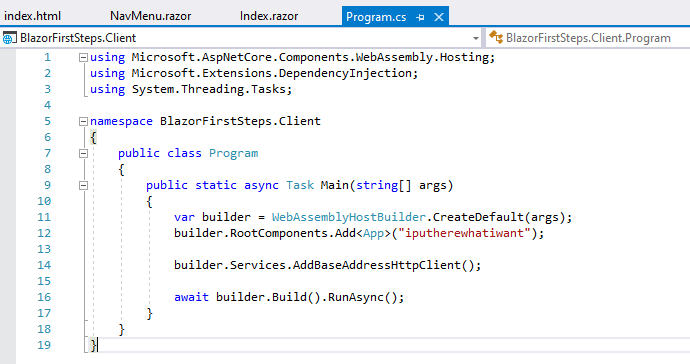Image resolution: width=690 pixels, height=364 pixels.
Task: Open the BlazorFirstSteps.Client.Program type dropdown
Action: point(587,38)
